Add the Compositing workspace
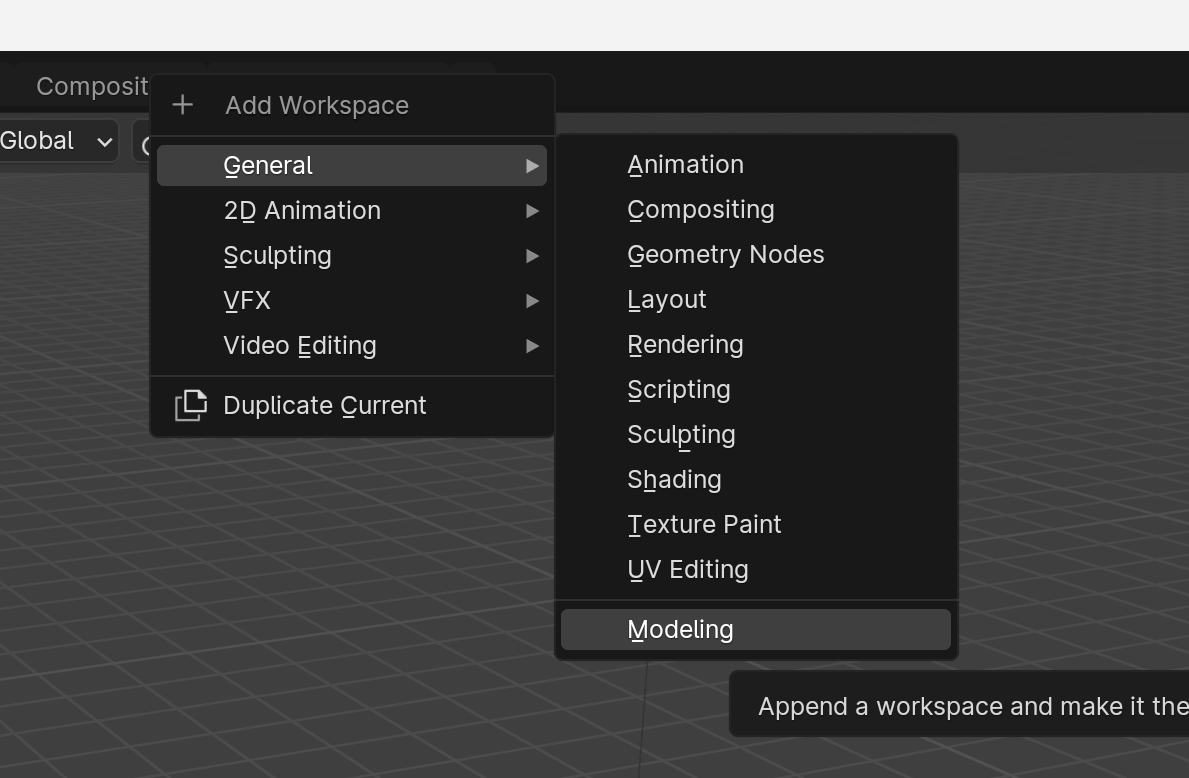1189x778 pixels. pyautogui.click(x=701, y=209)
